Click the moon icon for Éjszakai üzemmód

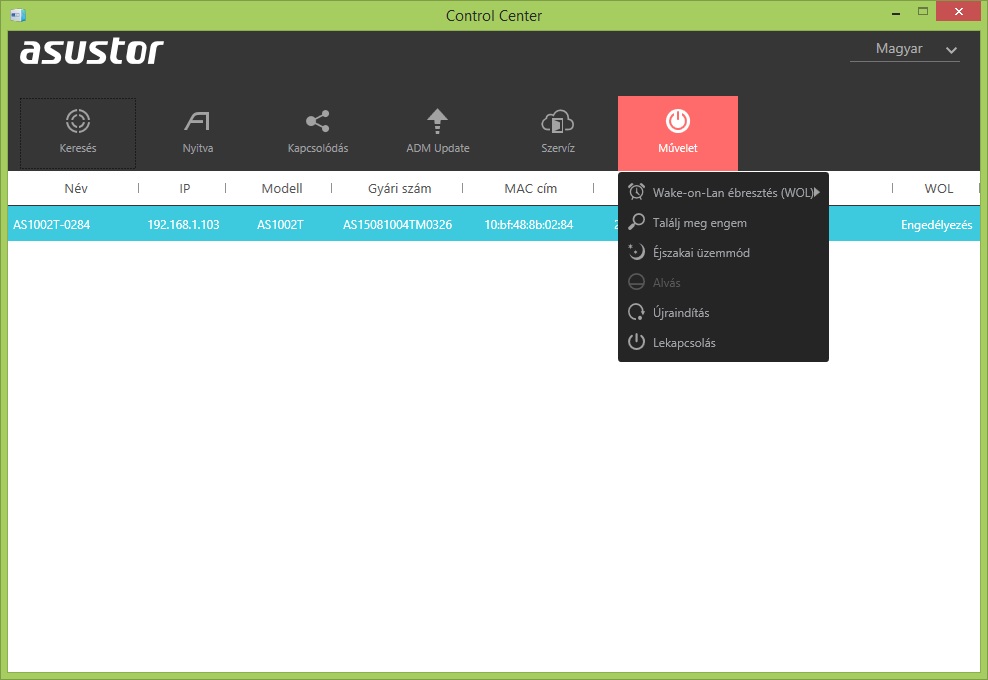click(636, 252)
